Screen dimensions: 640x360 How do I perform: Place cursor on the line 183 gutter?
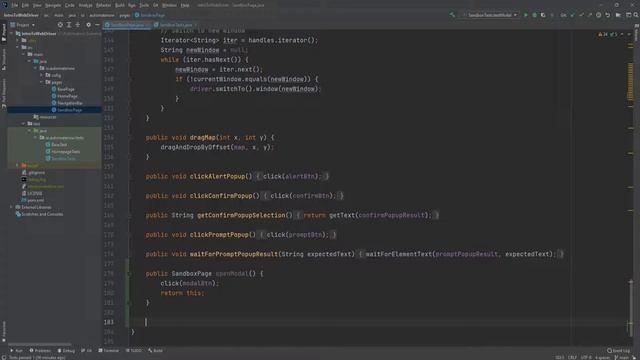pos(109,322)
